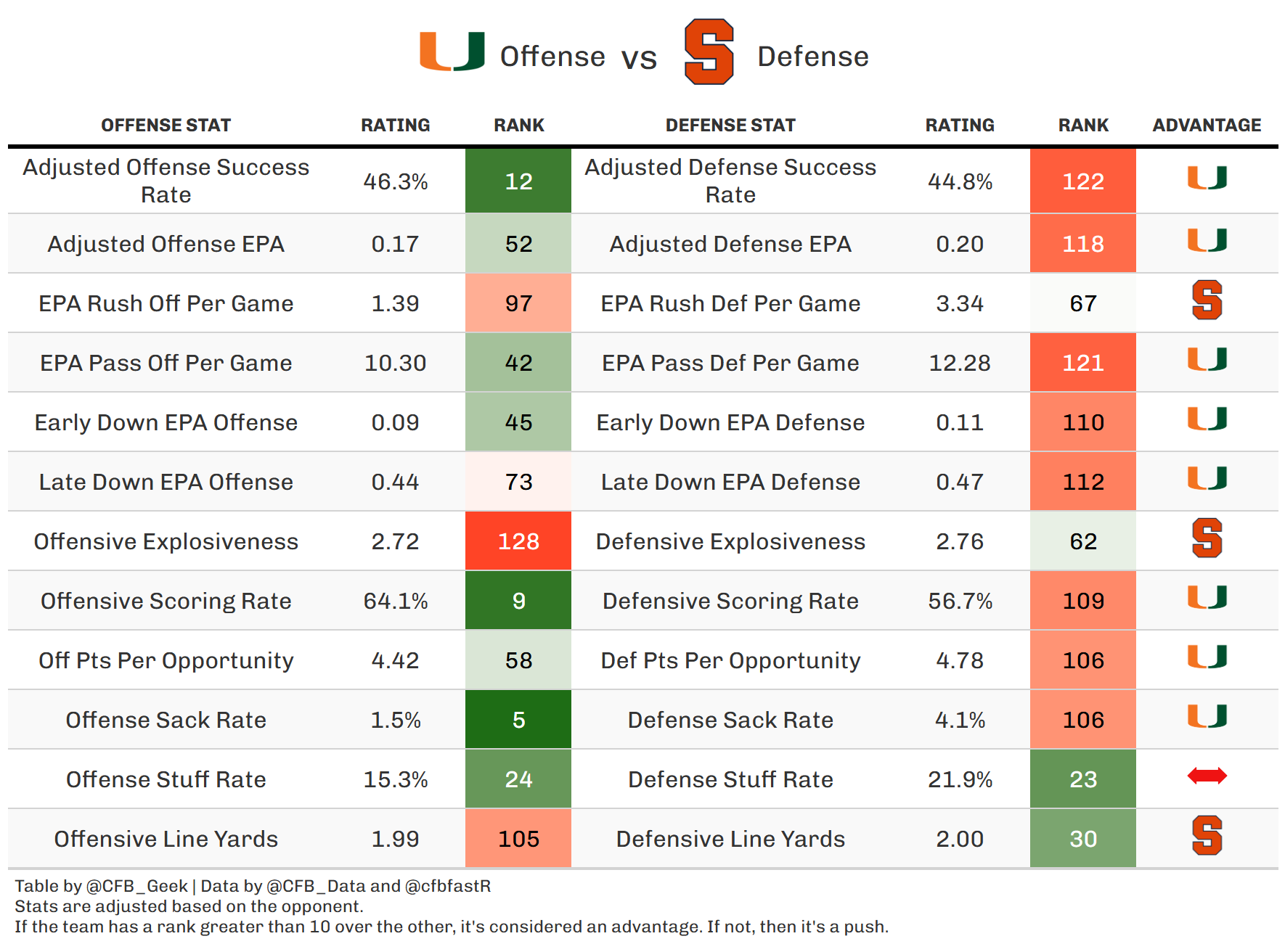Click the red push arrow in Stuff Rate row

[x=1207, y=776]
